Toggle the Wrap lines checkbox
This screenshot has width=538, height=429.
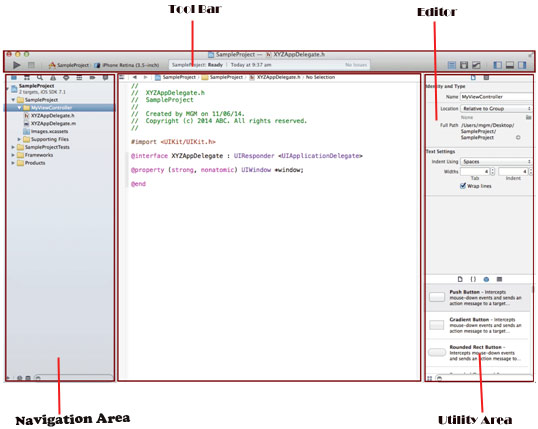click(463, 186)
